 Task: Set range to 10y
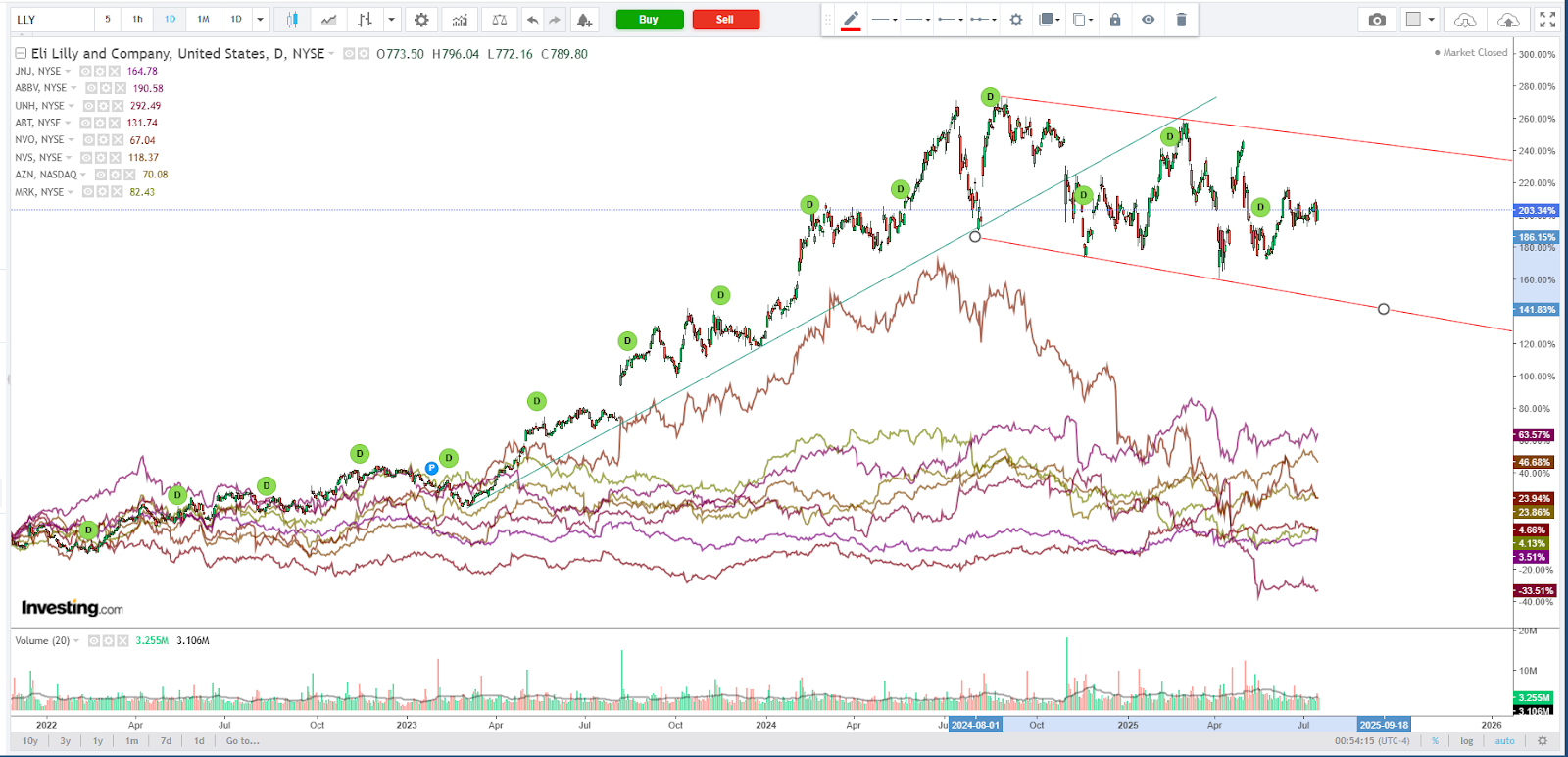[30, 741]
